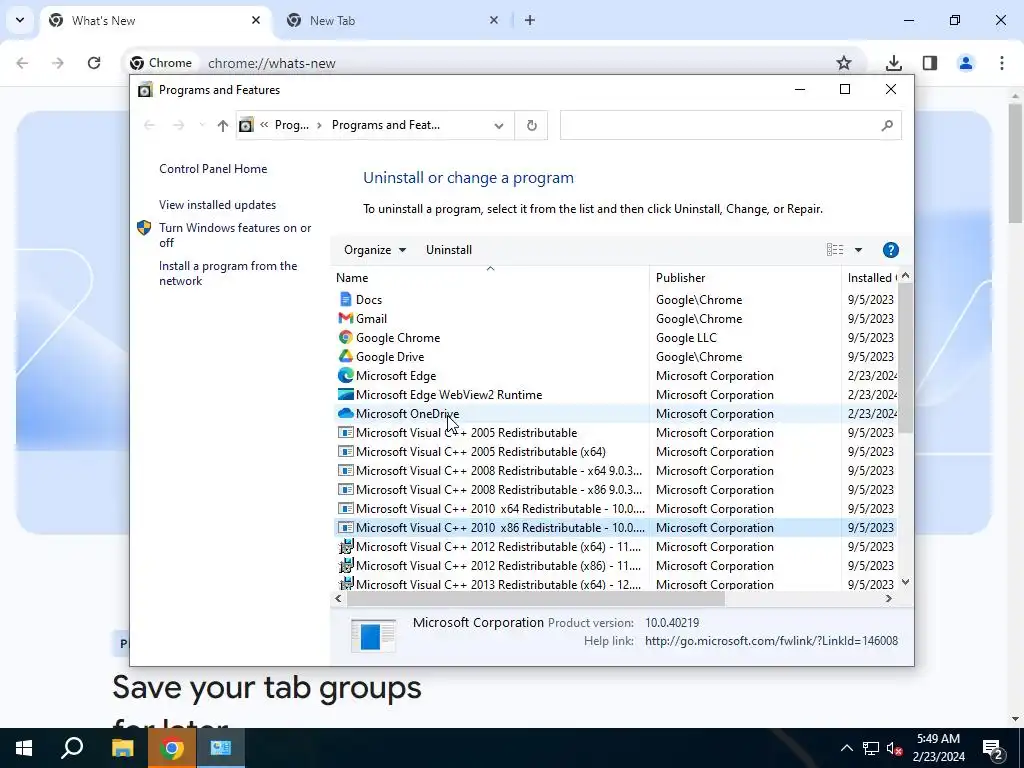Click the scroll right arrow of program list
Viewport: 1024px width, 768px height.
pos(888,598)
